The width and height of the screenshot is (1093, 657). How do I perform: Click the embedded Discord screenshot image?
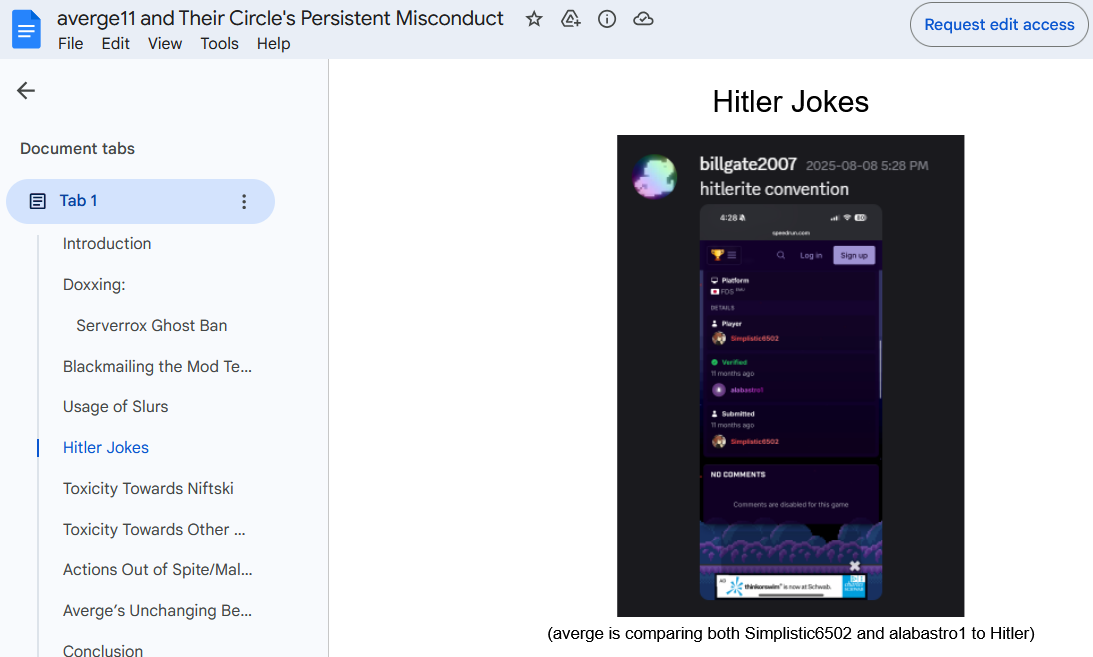click(790, 376)
